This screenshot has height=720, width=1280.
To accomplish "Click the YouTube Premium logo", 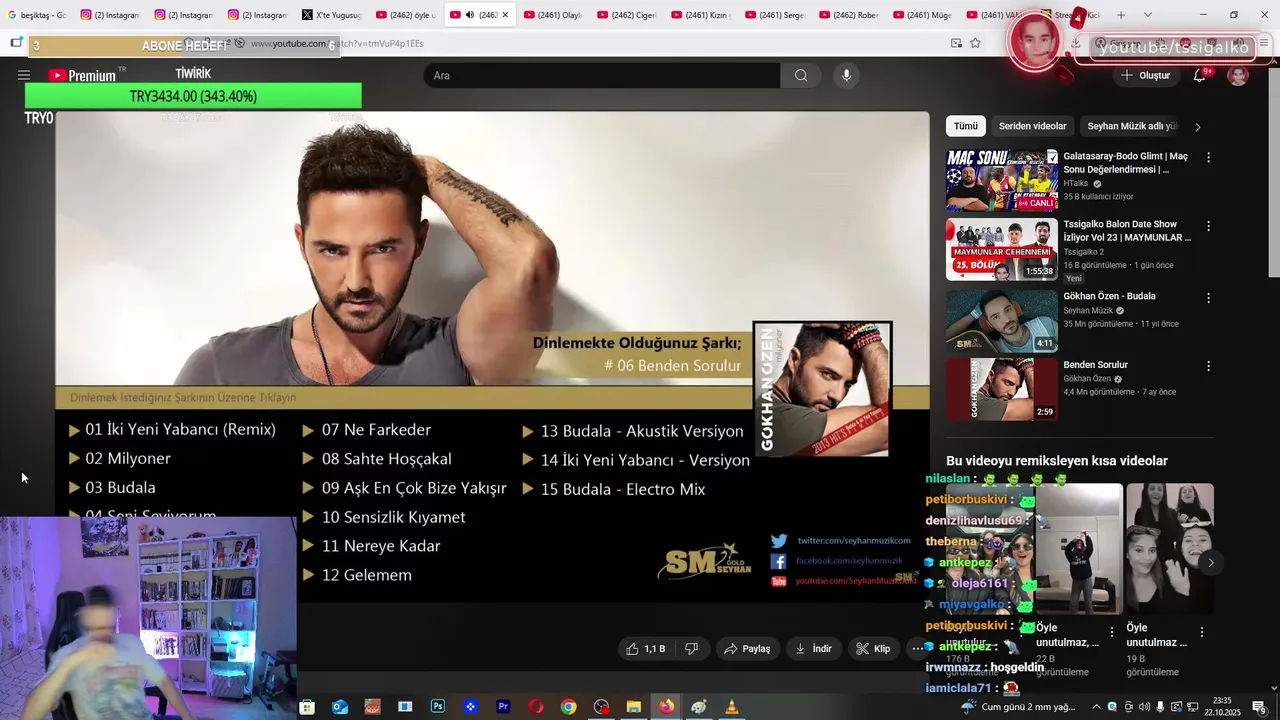I will [83, 75].
